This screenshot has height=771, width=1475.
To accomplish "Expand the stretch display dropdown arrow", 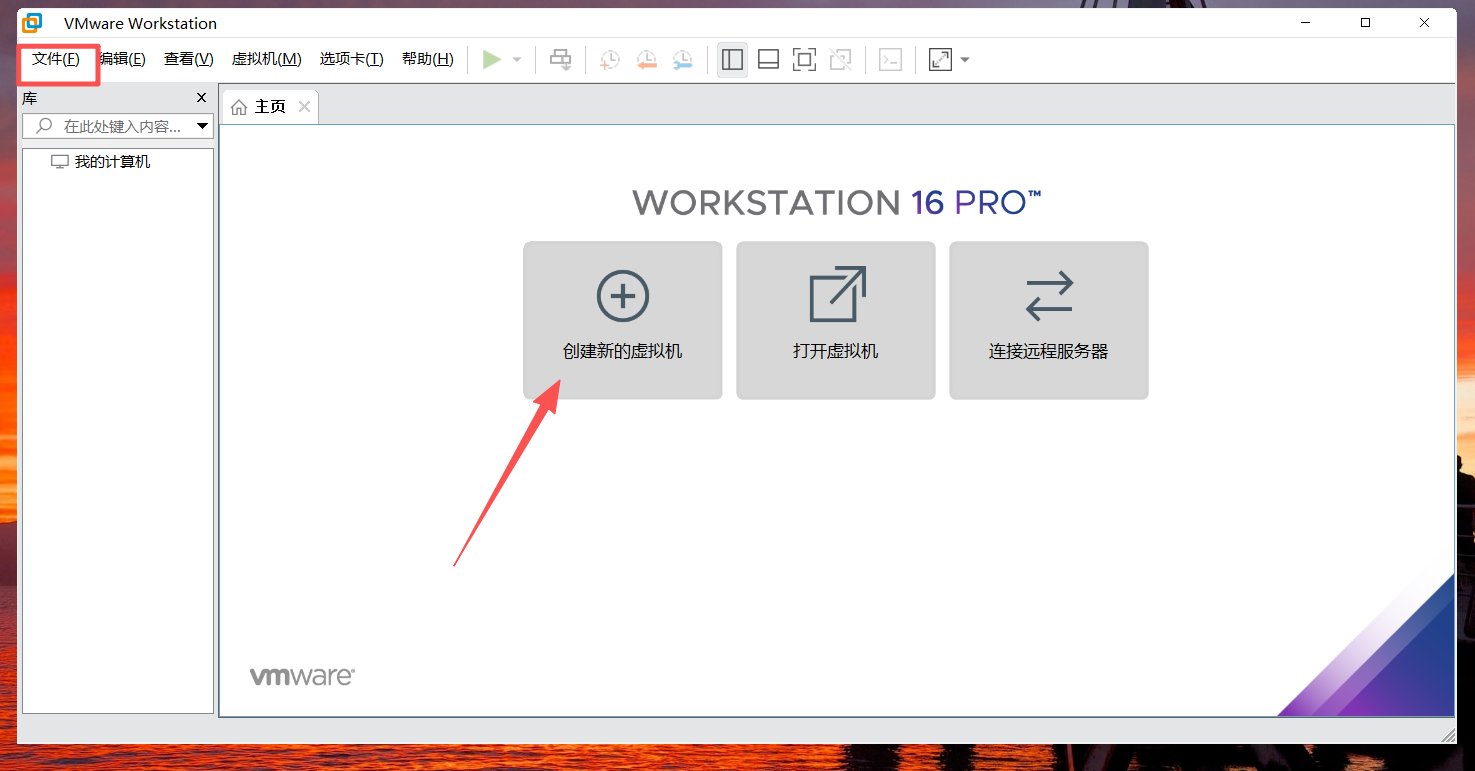I will [965, 60].
